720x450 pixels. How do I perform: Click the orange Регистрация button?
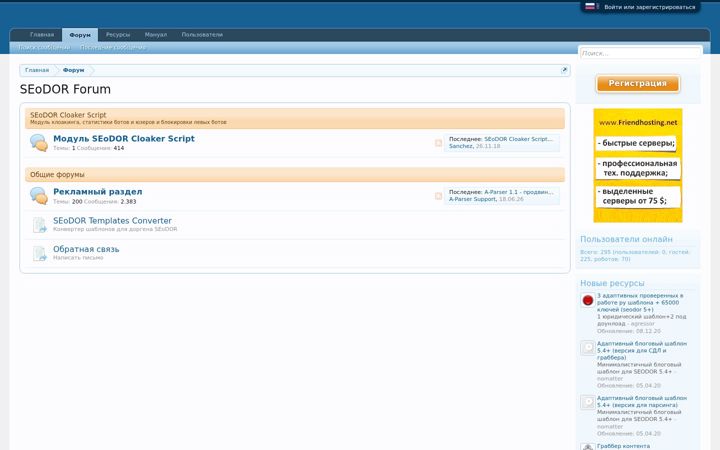coord(637,84)
